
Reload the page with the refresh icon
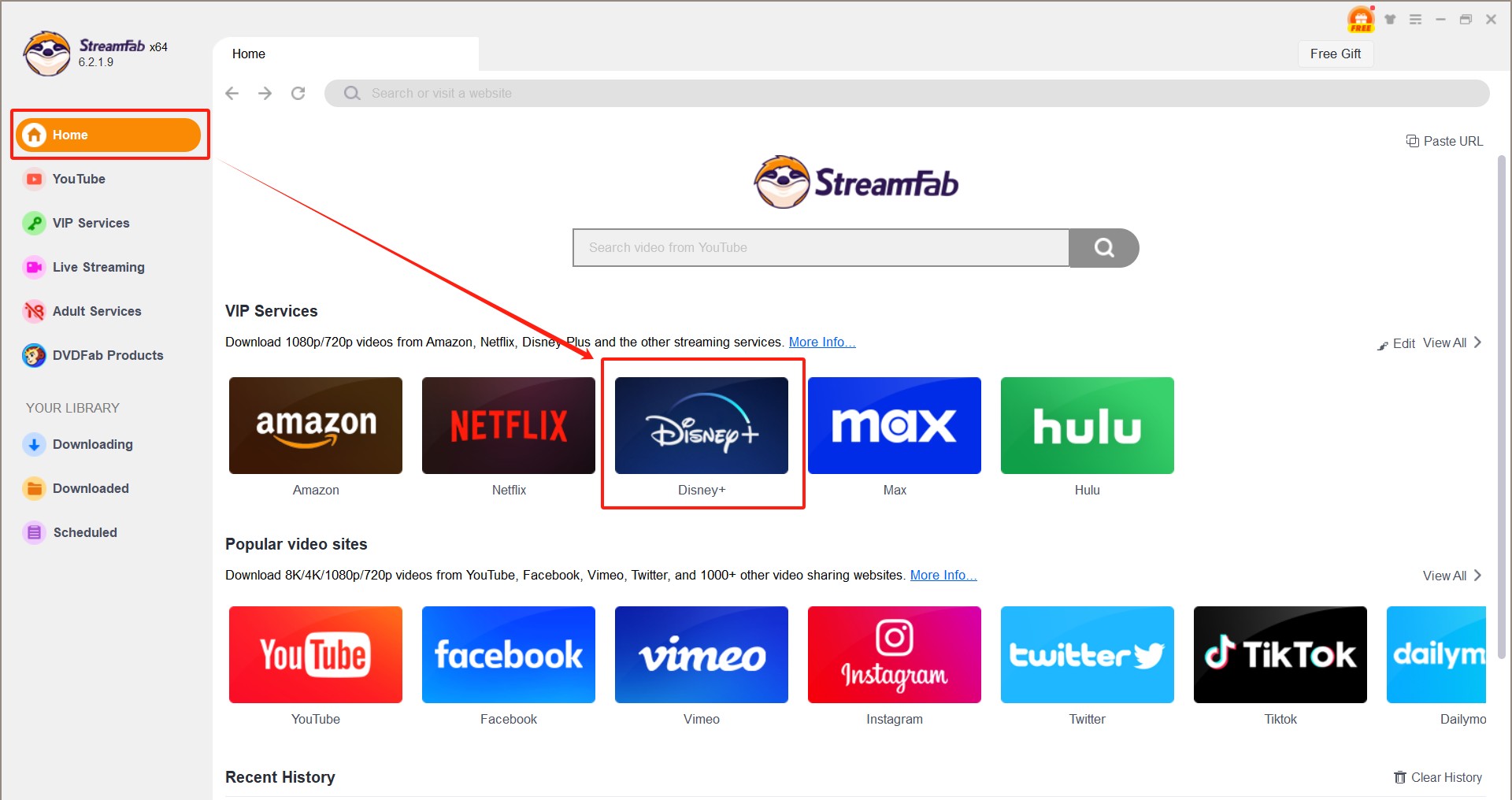[298, 93]
